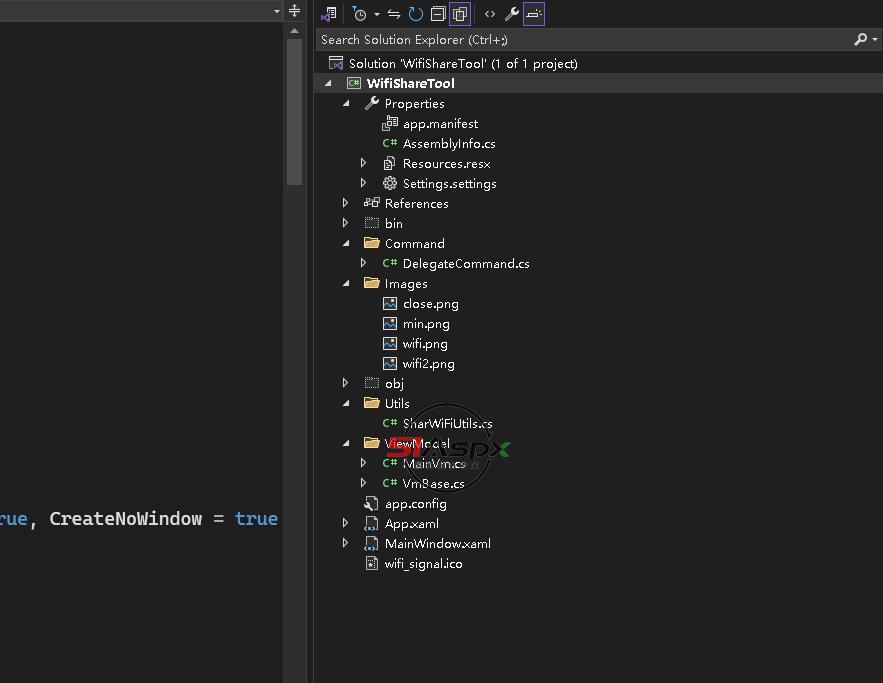
Task: Expand DelegateCommand.cs node
Action: pos(363,263)
